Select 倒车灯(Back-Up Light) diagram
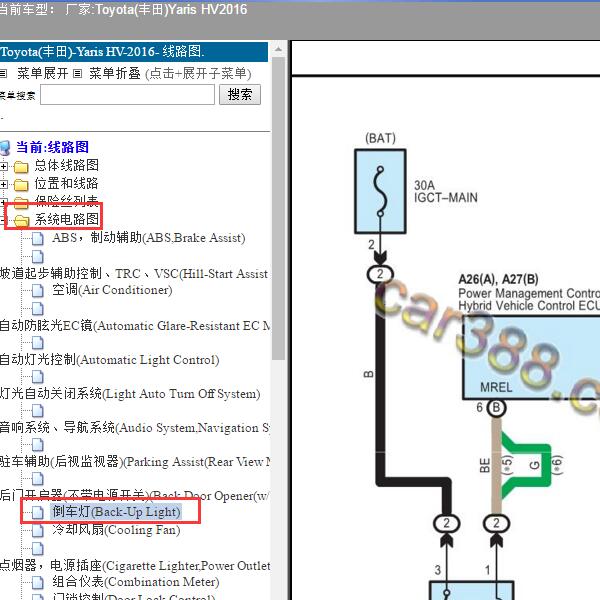 (x=116, y=512)
